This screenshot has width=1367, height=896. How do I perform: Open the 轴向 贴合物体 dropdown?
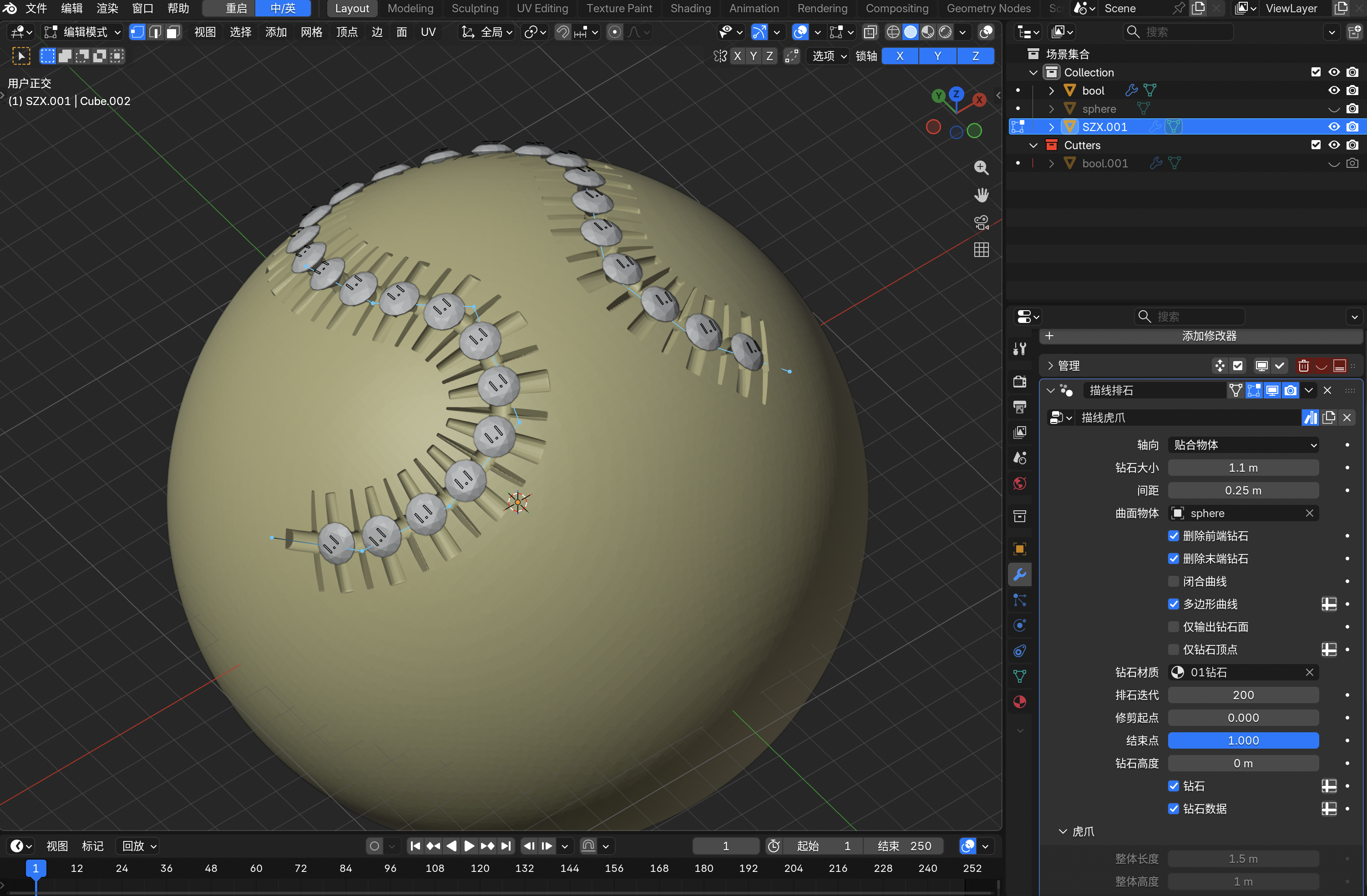[x=1243, y=445]
